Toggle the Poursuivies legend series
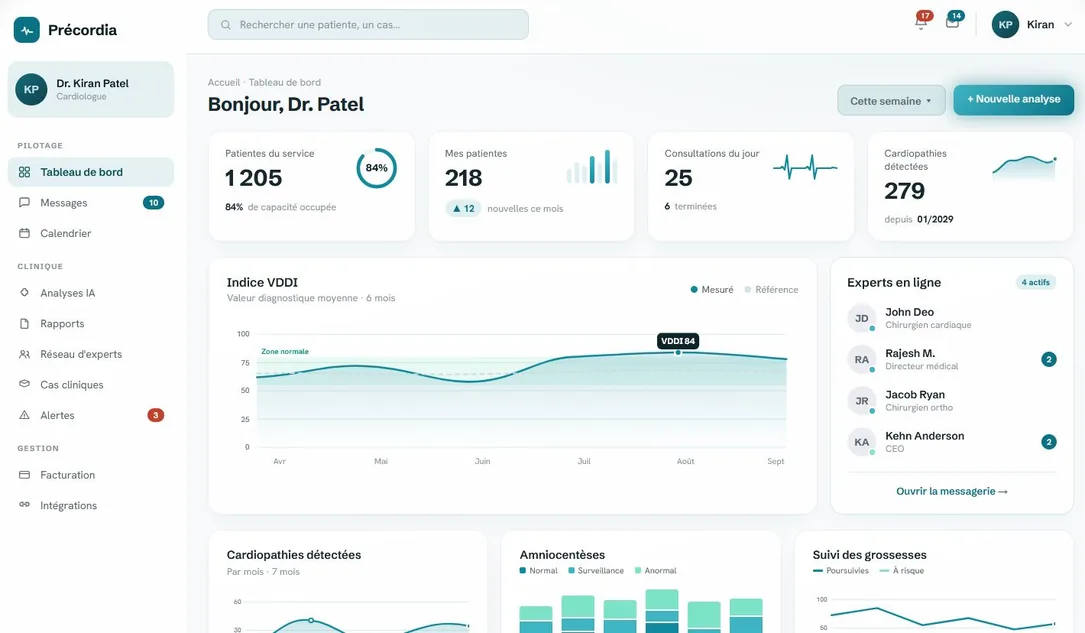The width and height of the screenshot is (1085, 633). tap(840, 571)
